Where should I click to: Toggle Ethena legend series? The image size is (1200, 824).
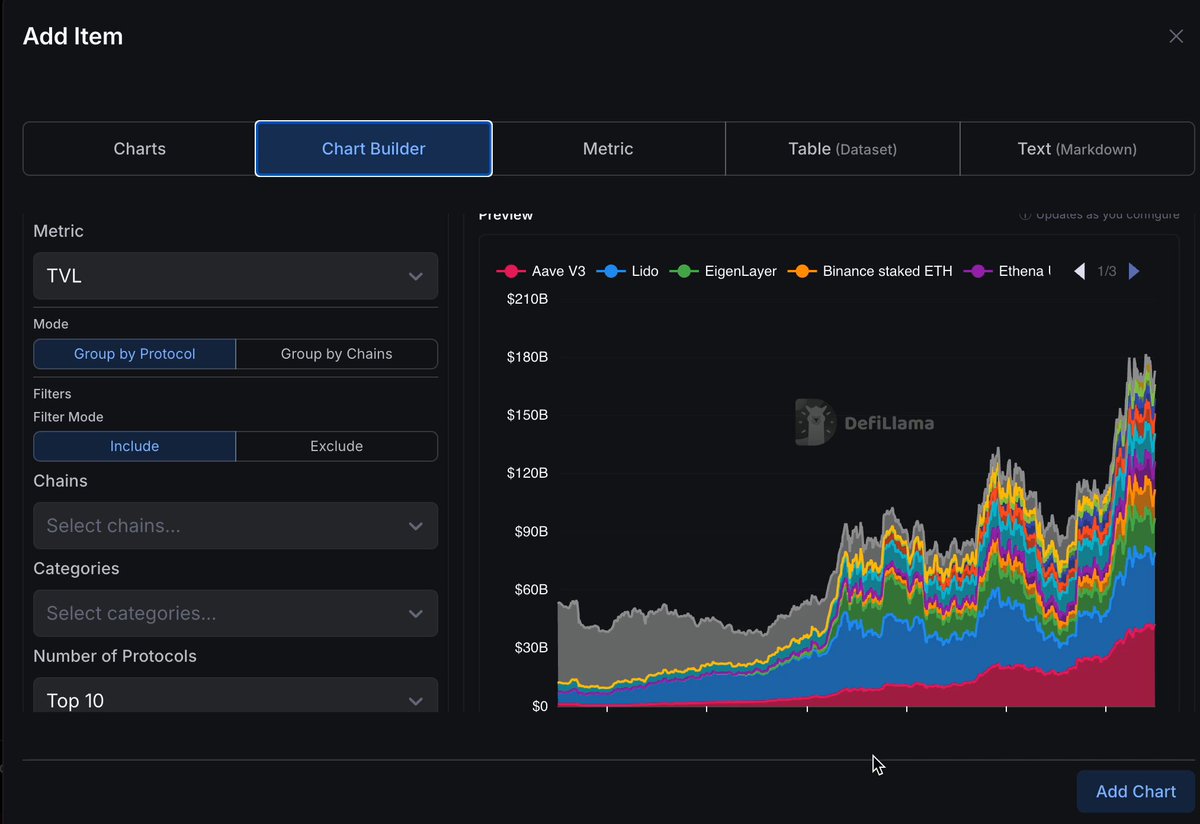pos(1007,271)
